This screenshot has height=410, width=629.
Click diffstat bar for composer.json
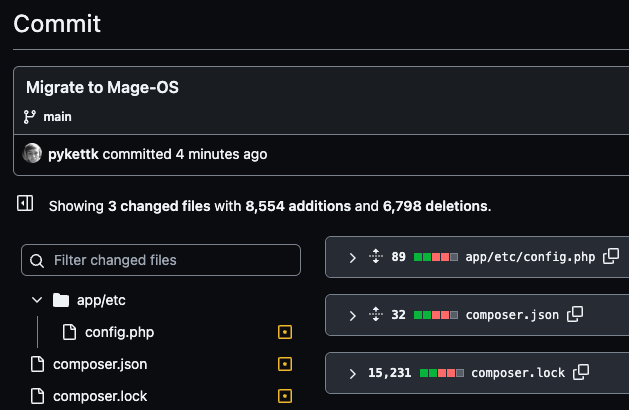tap(436, 315)
